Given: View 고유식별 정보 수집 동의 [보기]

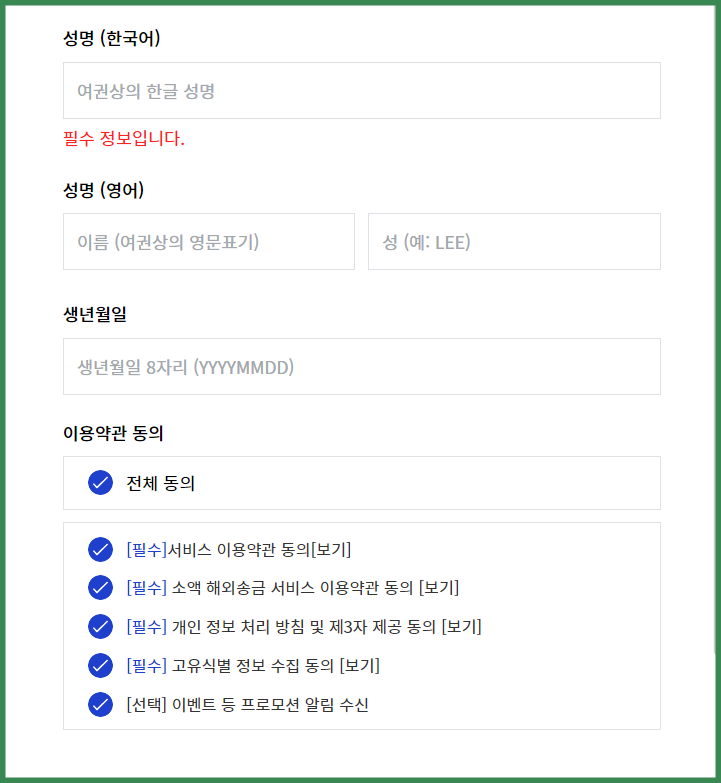Looking at the screenshot, I should click(360, 665).
